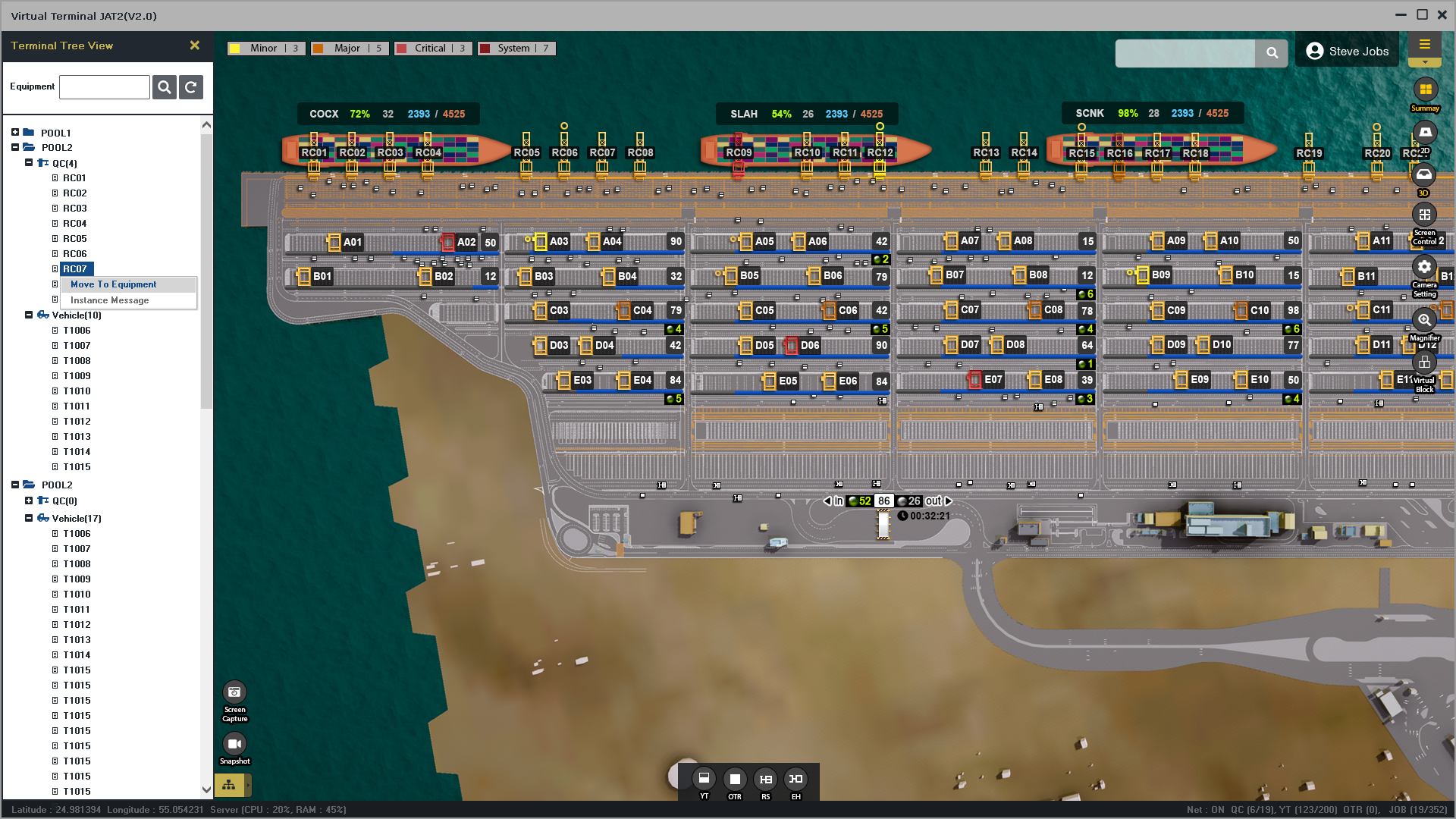Viewport: 1456px width, 819px height.
Task: Select Move To Equipment menu entry
Action: coord(114,284)
